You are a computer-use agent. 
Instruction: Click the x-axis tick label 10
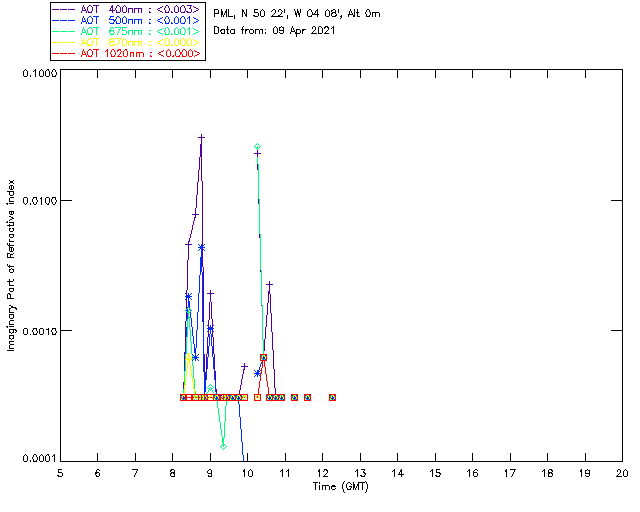(x=247, y=474)
